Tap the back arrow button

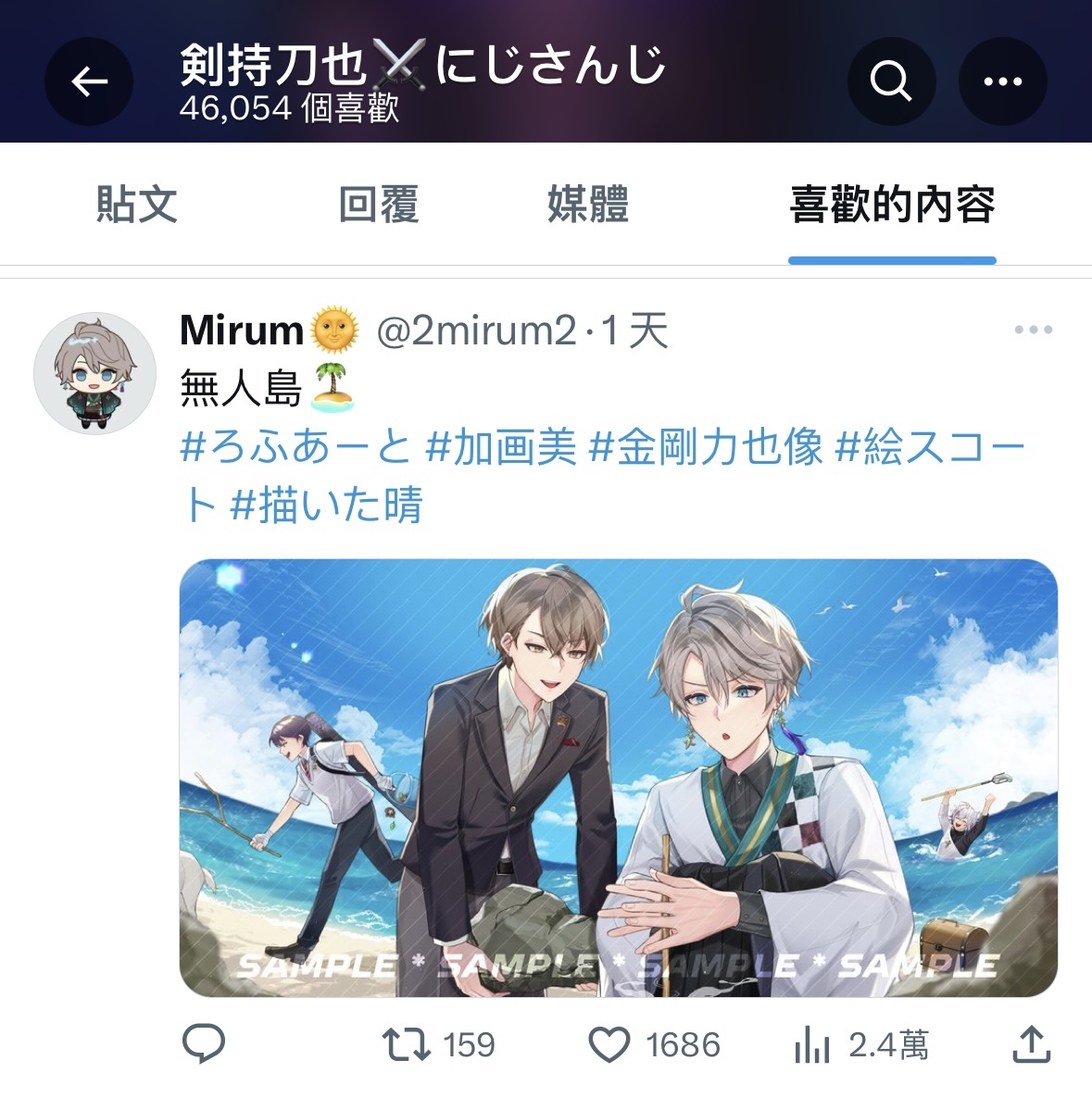tap(89, 81)
